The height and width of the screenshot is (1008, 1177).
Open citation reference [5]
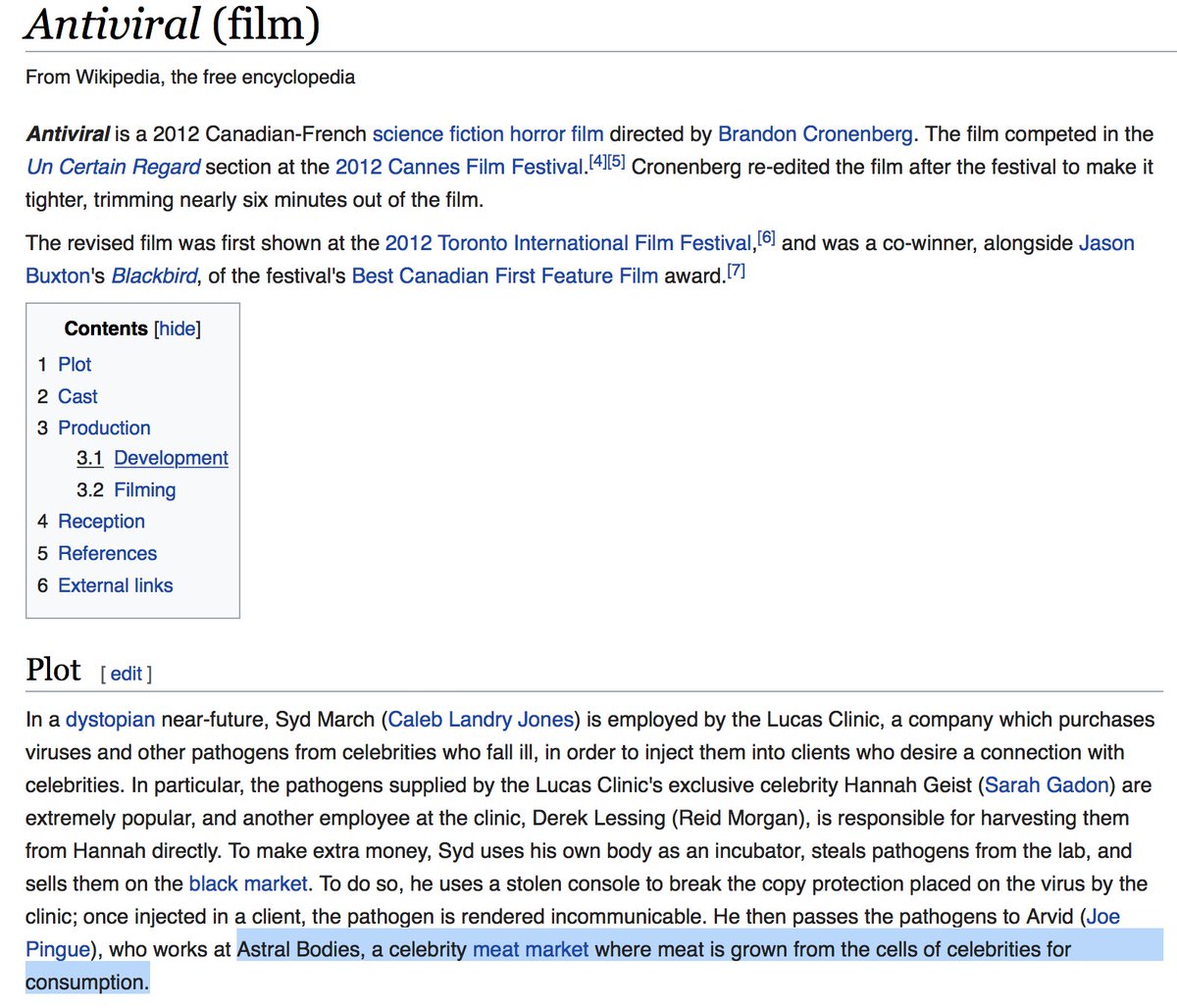(x=616, y=162)
